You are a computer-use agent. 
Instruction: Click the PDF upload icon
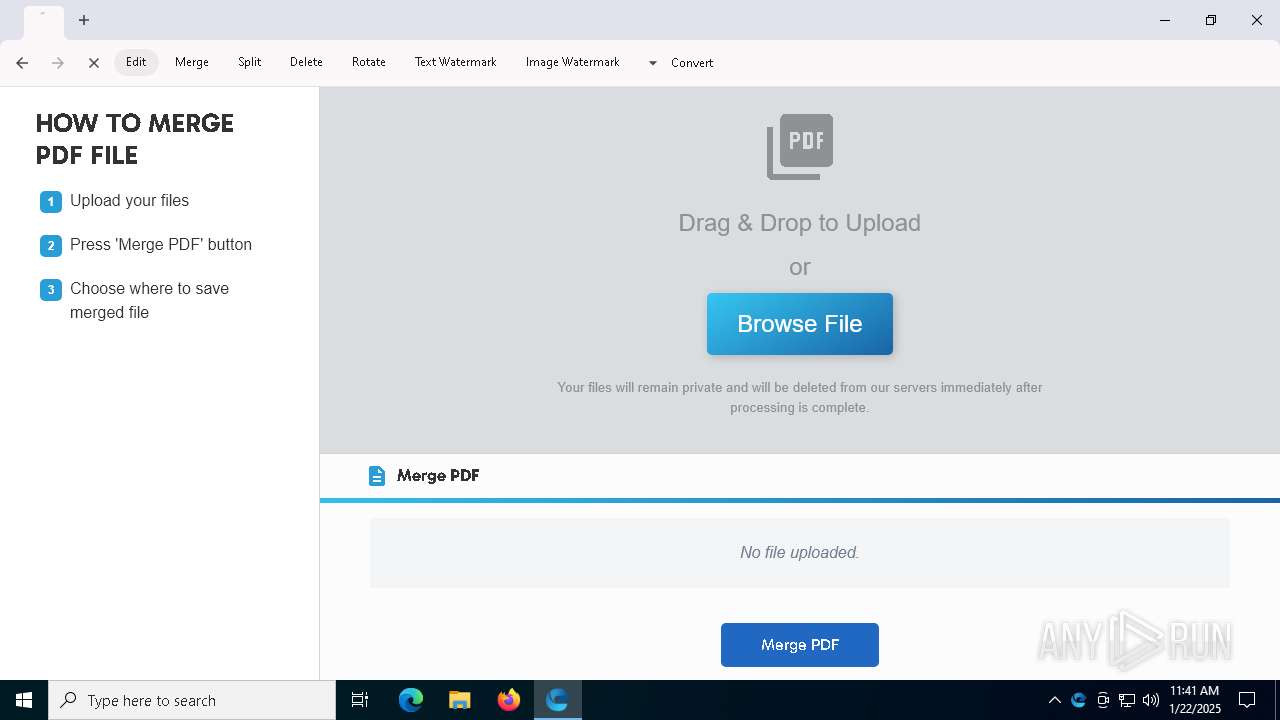[800, 147]
